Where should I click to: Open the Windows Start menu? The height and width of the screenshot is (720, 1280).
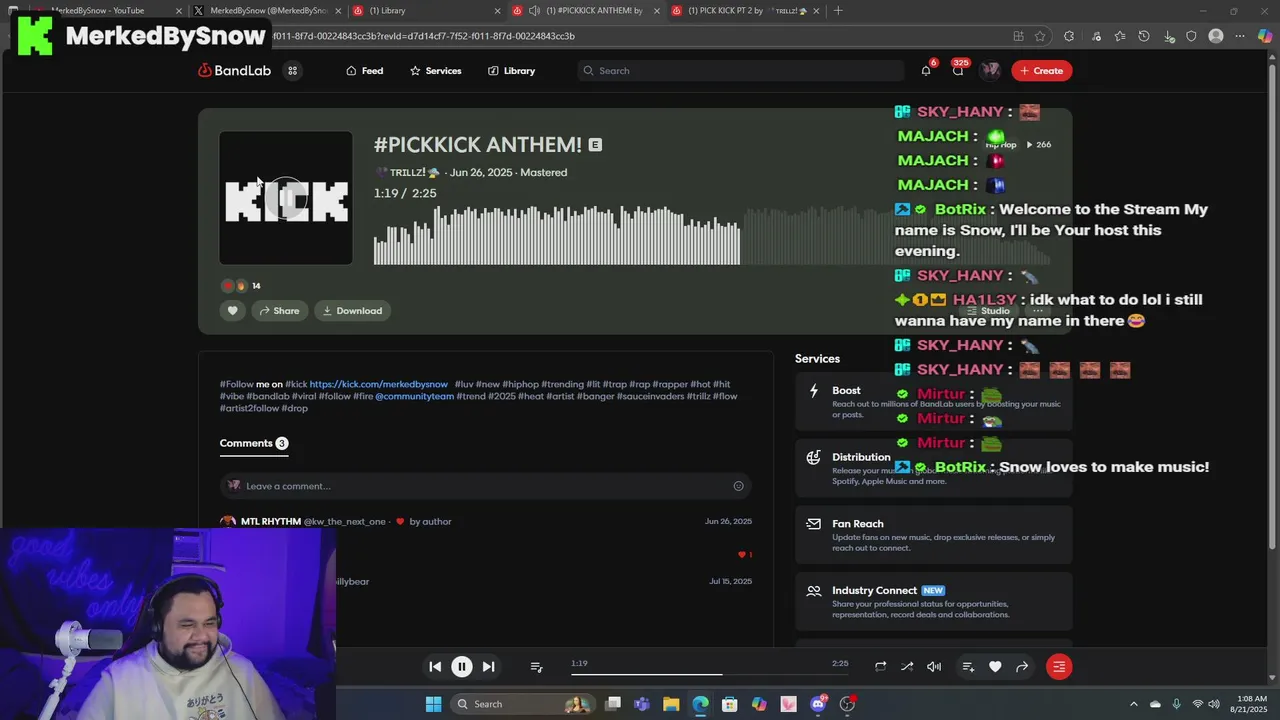(x=433, y=704)
